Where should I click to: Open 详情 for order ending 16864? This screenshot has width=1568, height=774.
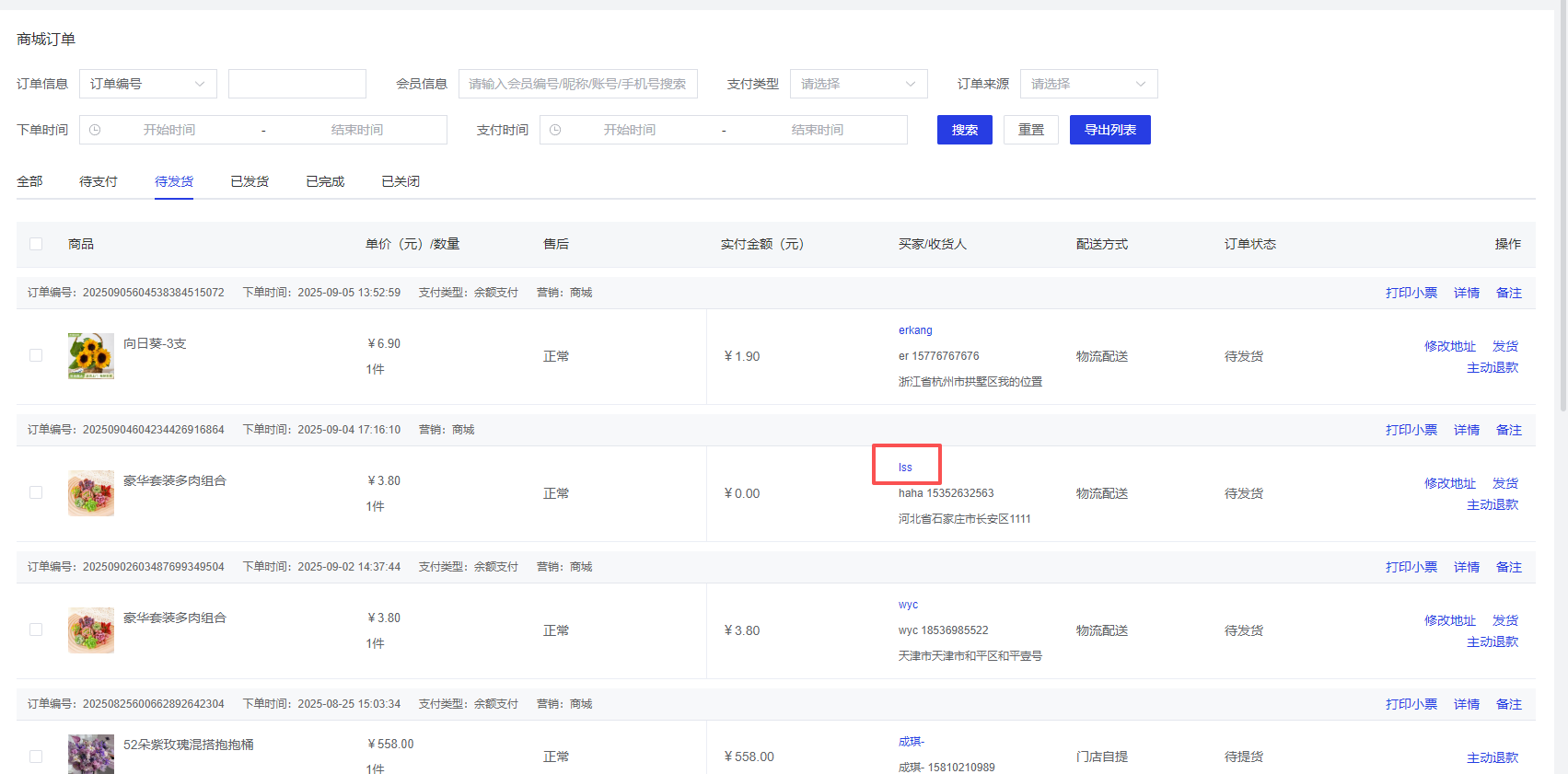1467,430
